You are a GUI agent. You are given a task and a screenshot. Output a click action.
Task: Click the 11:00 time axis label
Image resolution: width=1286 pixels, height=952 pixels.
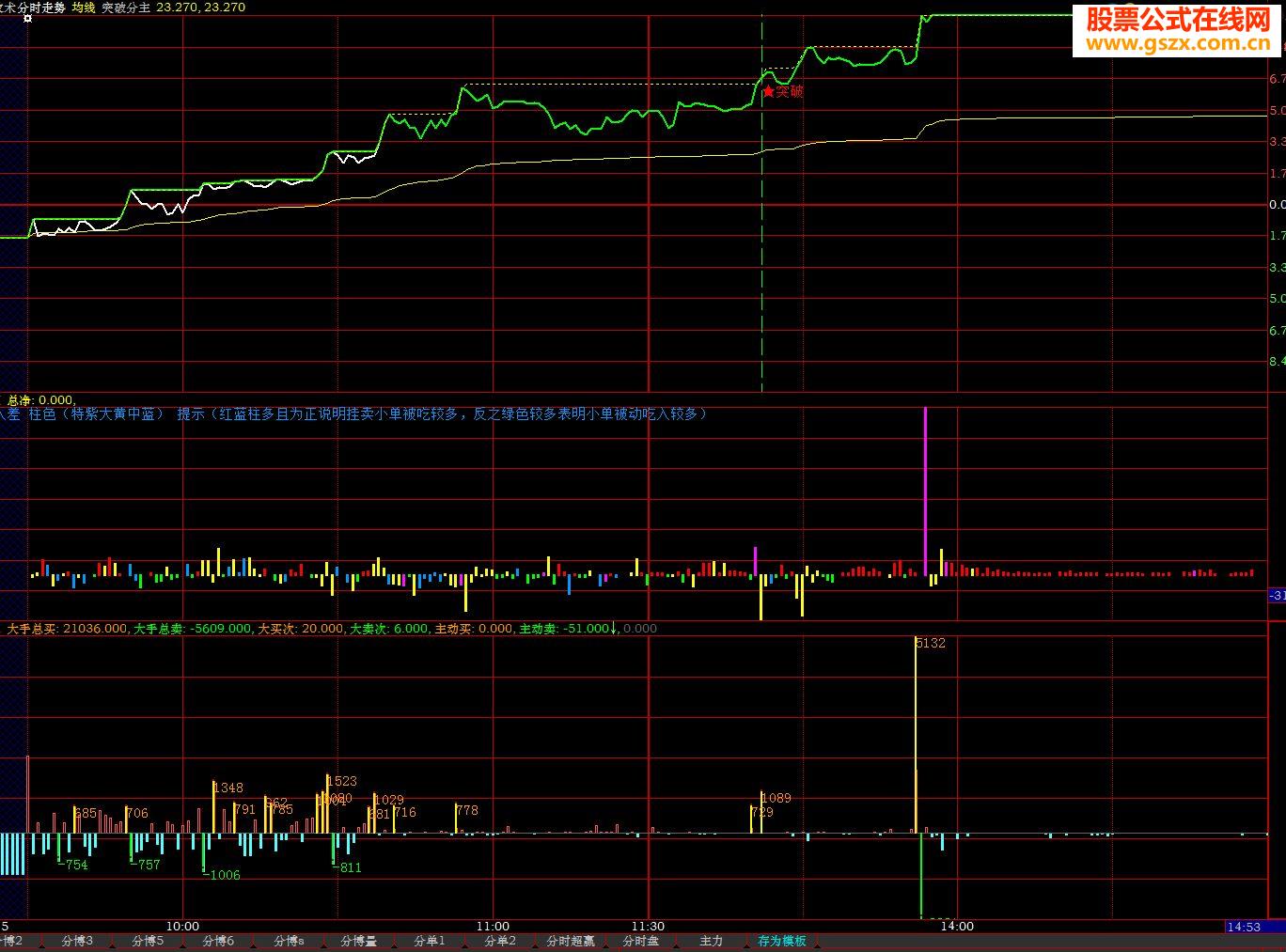click(493, 927)
